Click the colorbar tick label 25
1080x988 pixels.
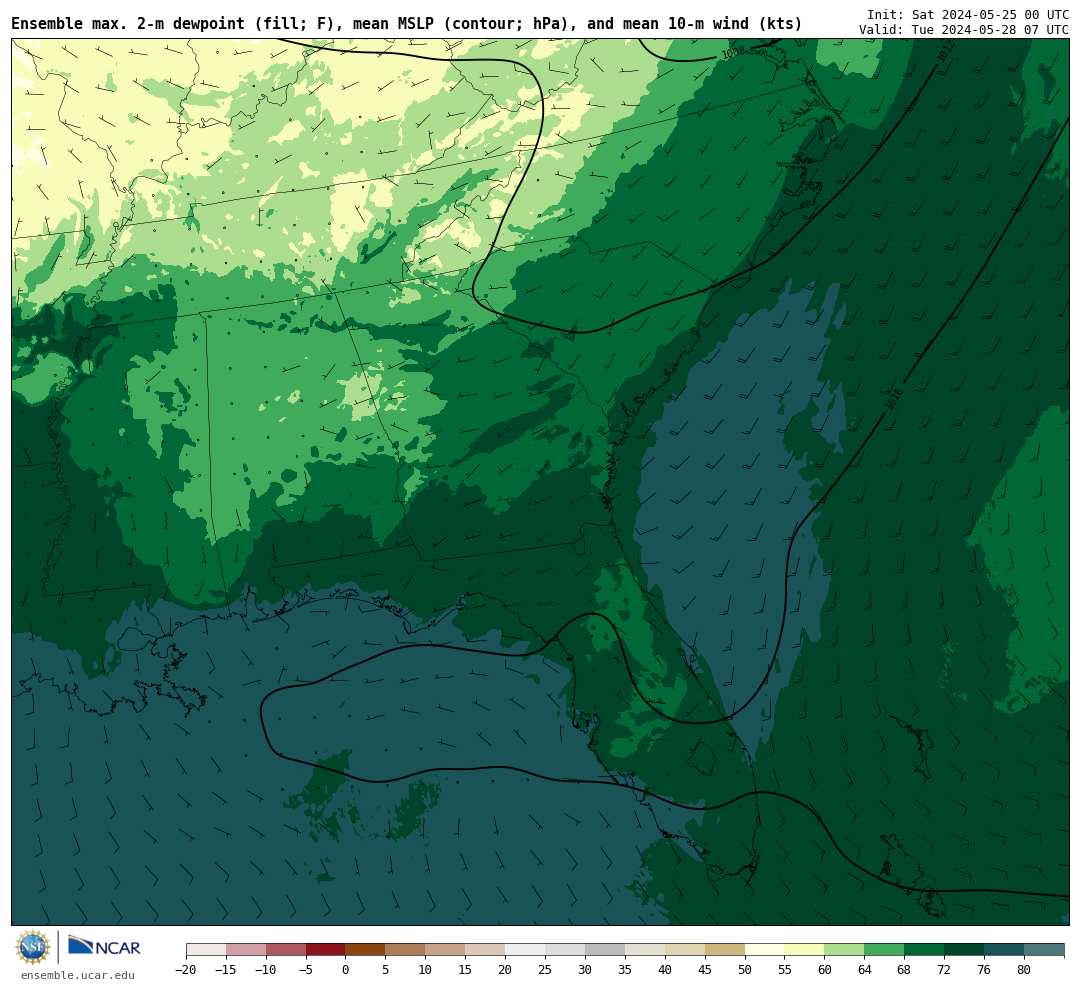coord(546,970)
